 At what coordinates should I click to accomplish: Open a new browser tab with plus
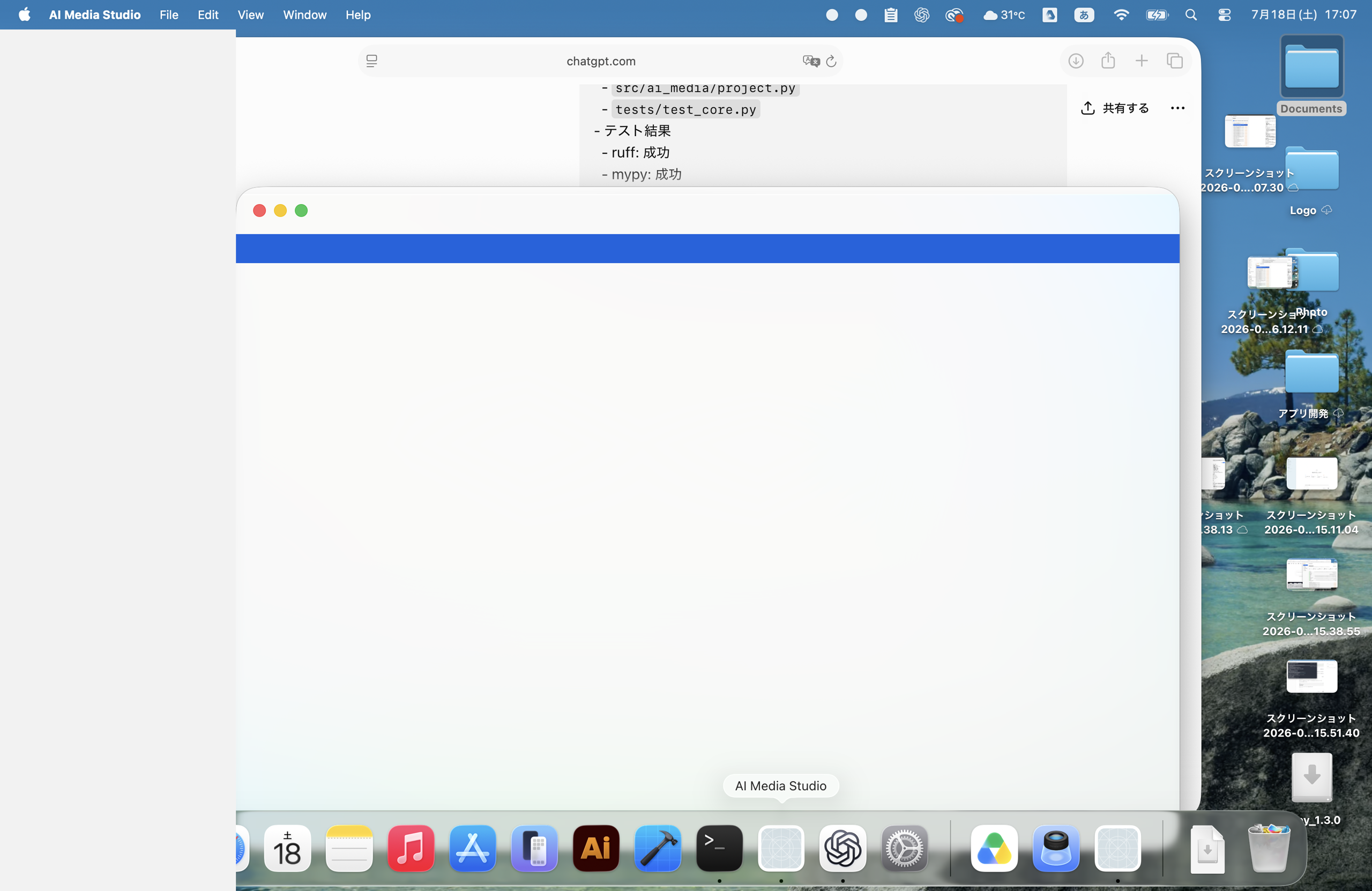click(x=1142, y=61)
